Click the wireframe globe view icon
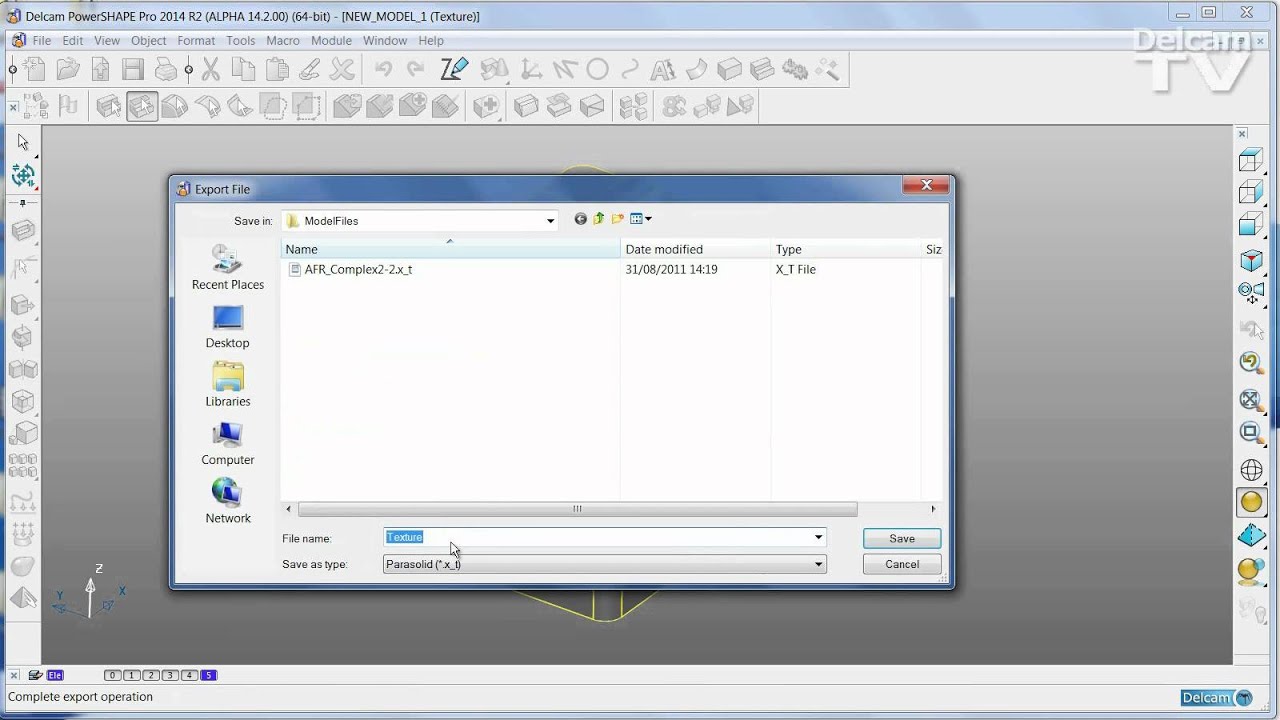This screenshot has height=720, width=1280. point(1251,470)
